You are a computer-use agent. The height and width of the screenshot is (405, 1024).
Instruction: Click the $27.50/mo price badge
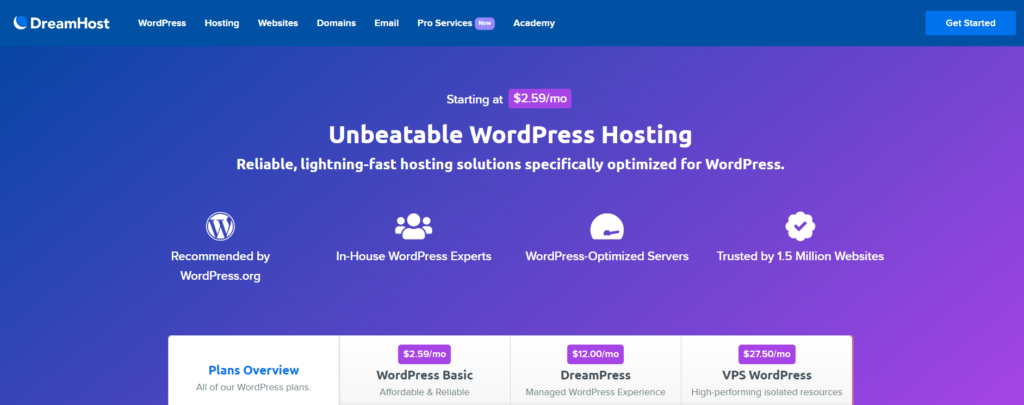click(767, 354)
